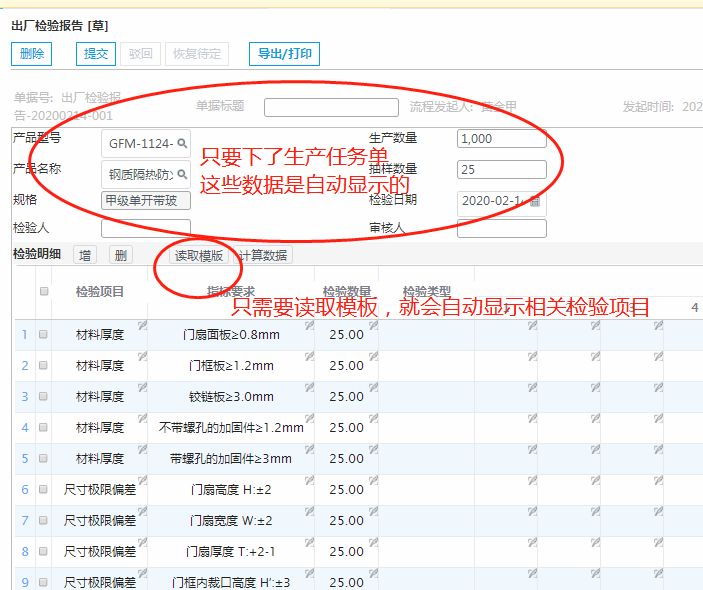
Task: Open the 产品型号 GFM-1124 lookup field
Action: pos(140,143)
